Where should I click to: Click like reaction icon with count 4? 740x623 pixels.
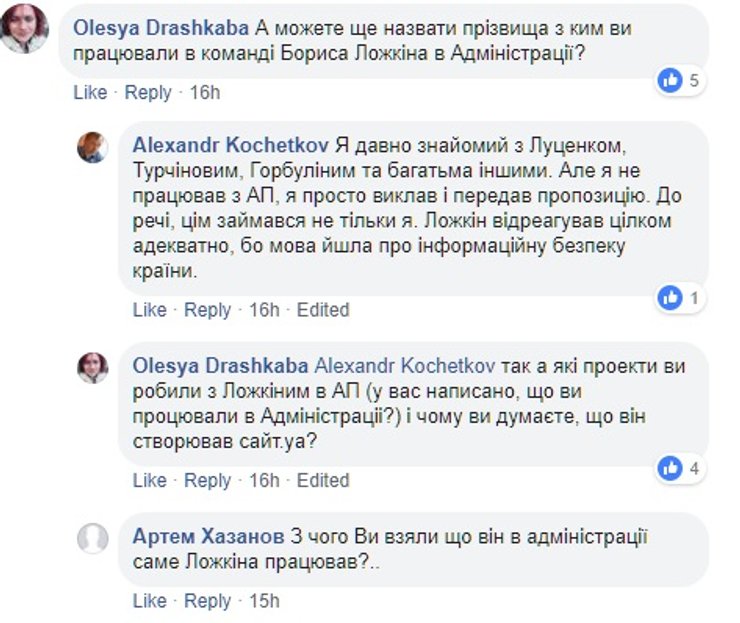tap(670, 467)
